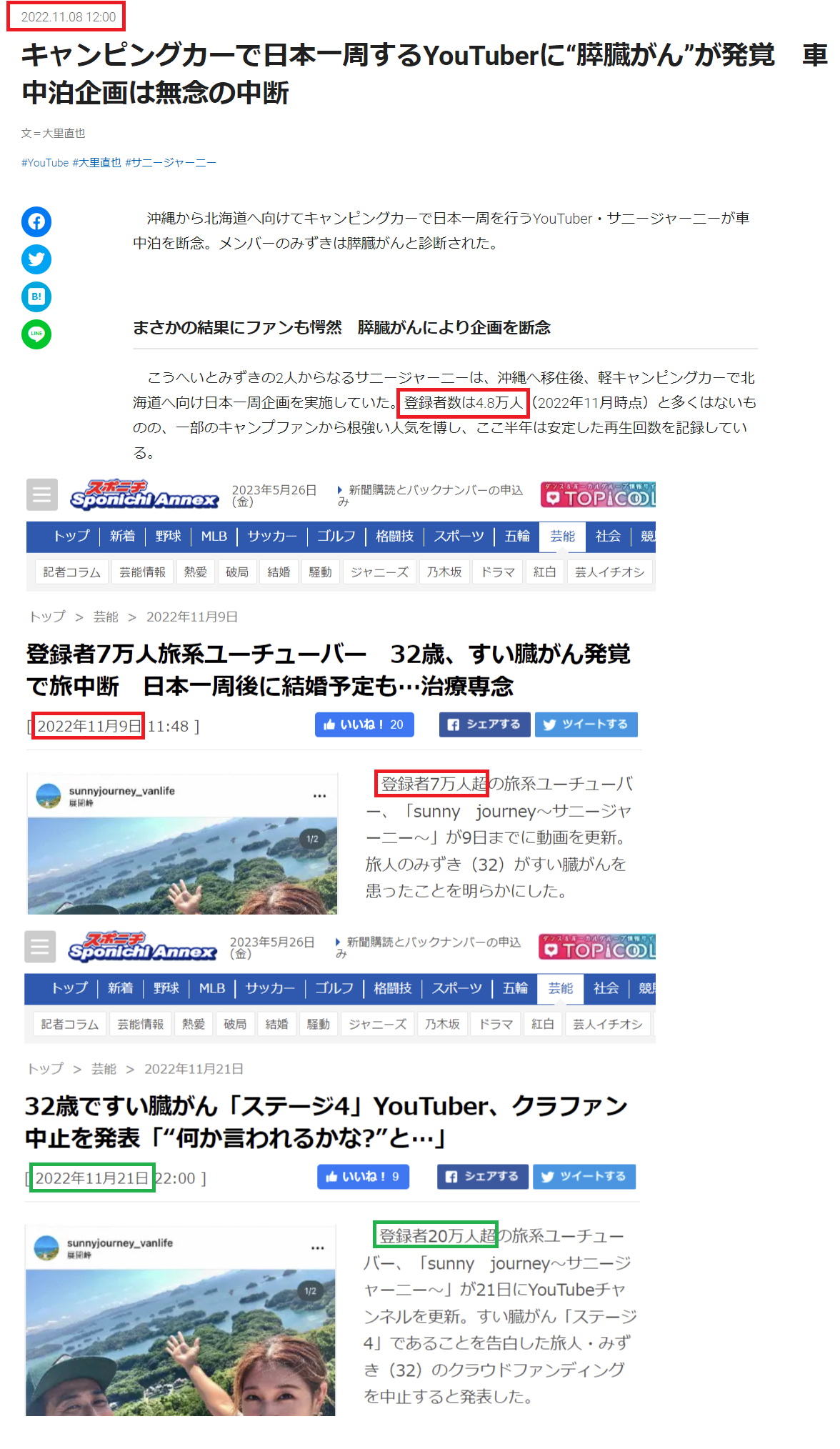Click シェアする under the November 21 article

(x=482, y=1177)
